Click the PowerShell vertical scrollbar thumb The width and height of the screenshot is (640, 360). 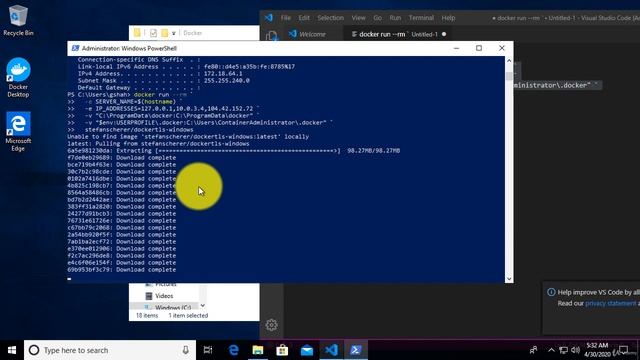coord(509,76)
